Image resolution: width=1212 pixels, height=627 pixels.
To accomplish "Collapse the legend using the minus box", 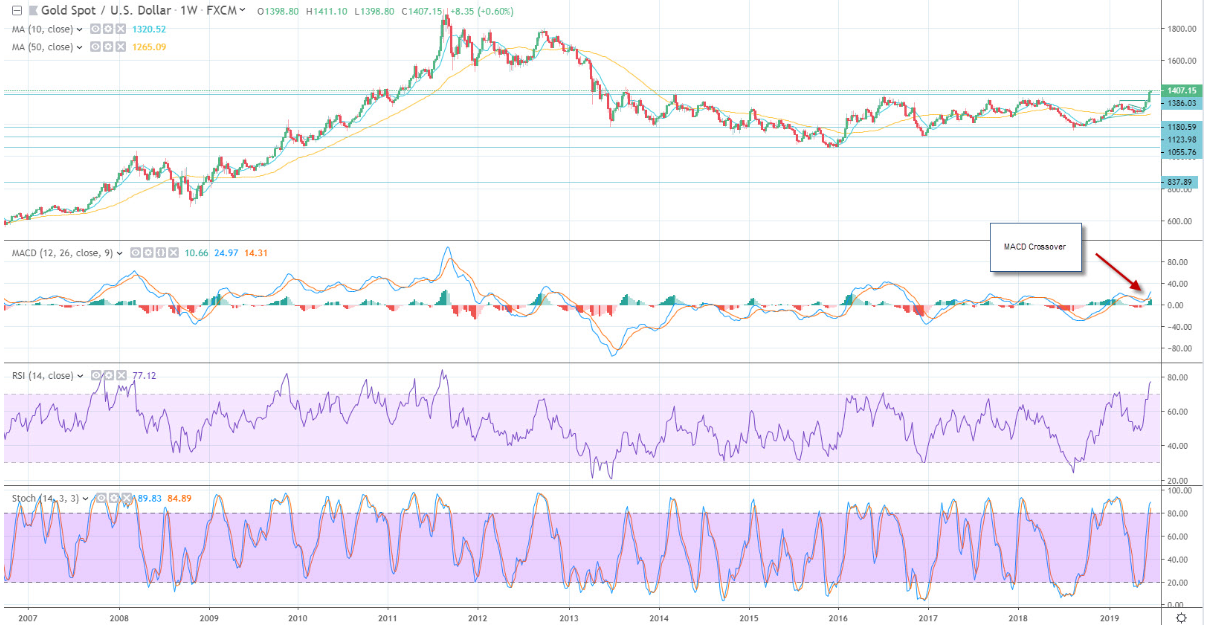I will click(15, 10).
